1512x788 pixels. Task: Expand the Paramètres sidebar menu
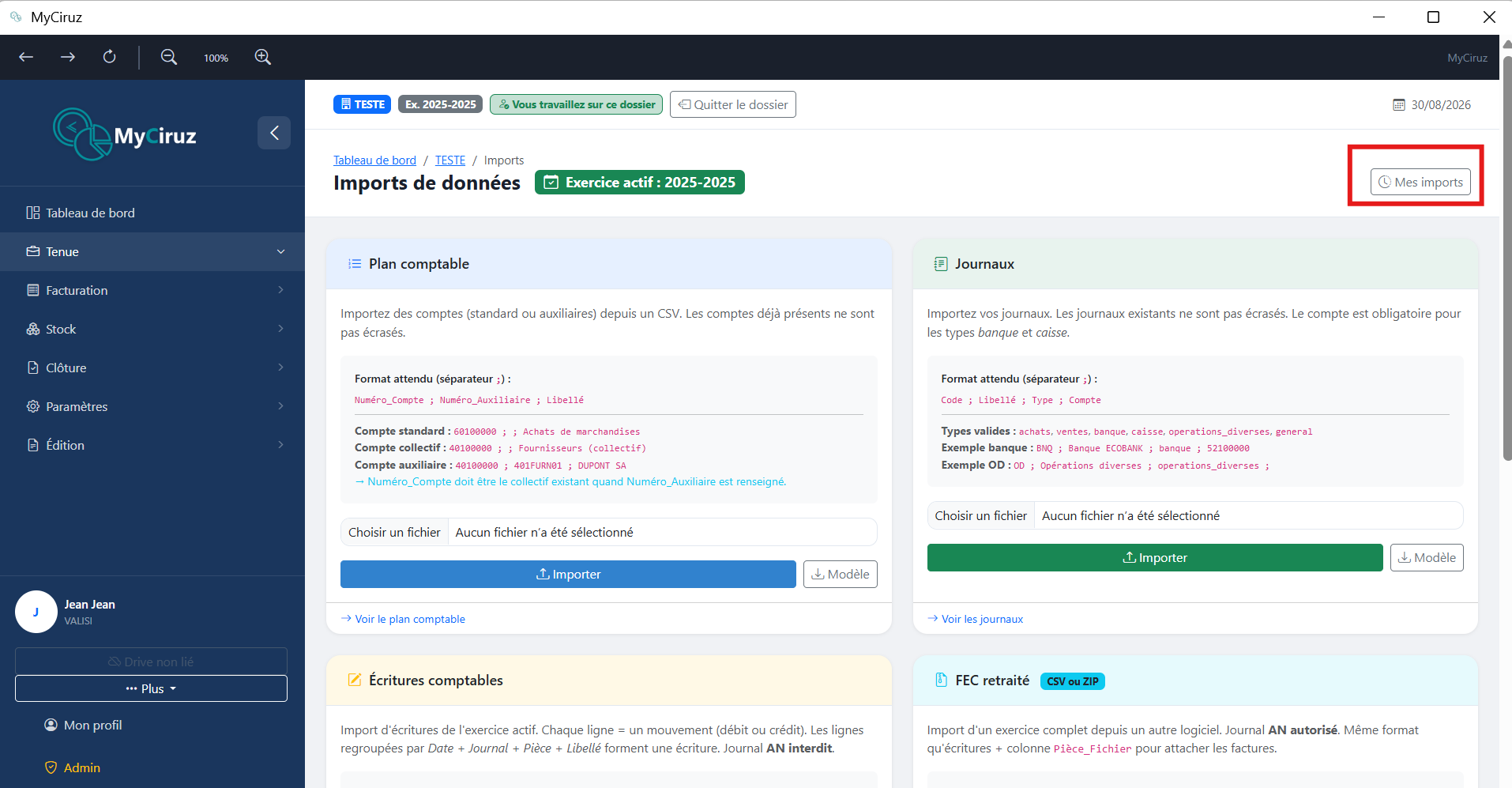[152, 406]
